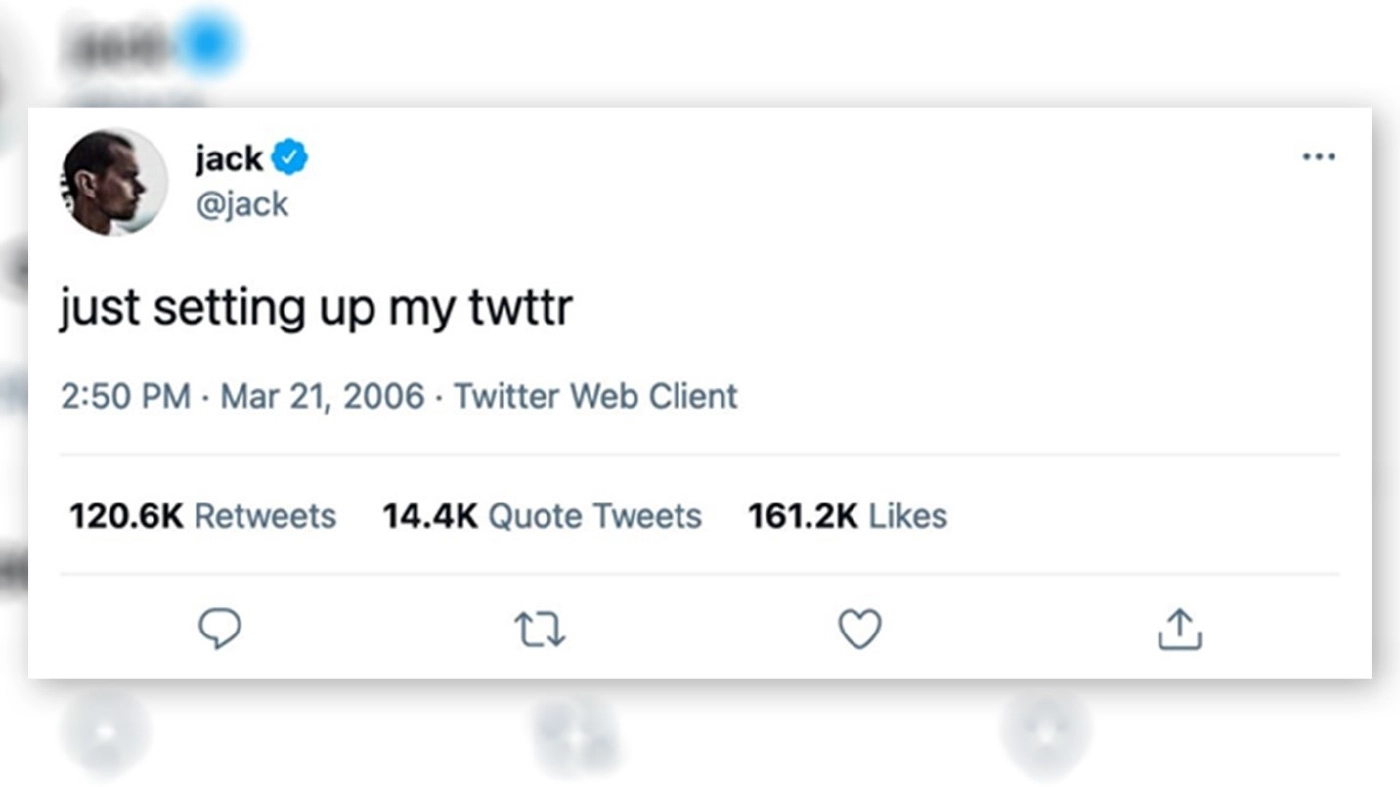Open jack's profile picture avatar
Viewport: 1400px width, 787px height.
tap(114, 182)
